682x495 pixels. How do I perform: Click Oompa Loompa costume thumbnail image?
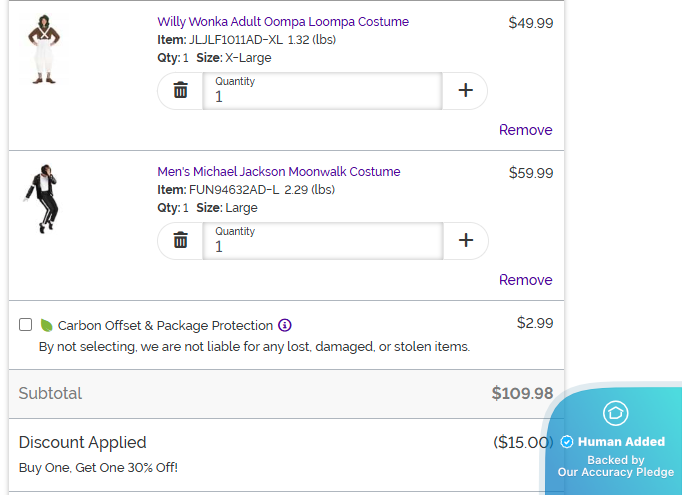[44, 49]
